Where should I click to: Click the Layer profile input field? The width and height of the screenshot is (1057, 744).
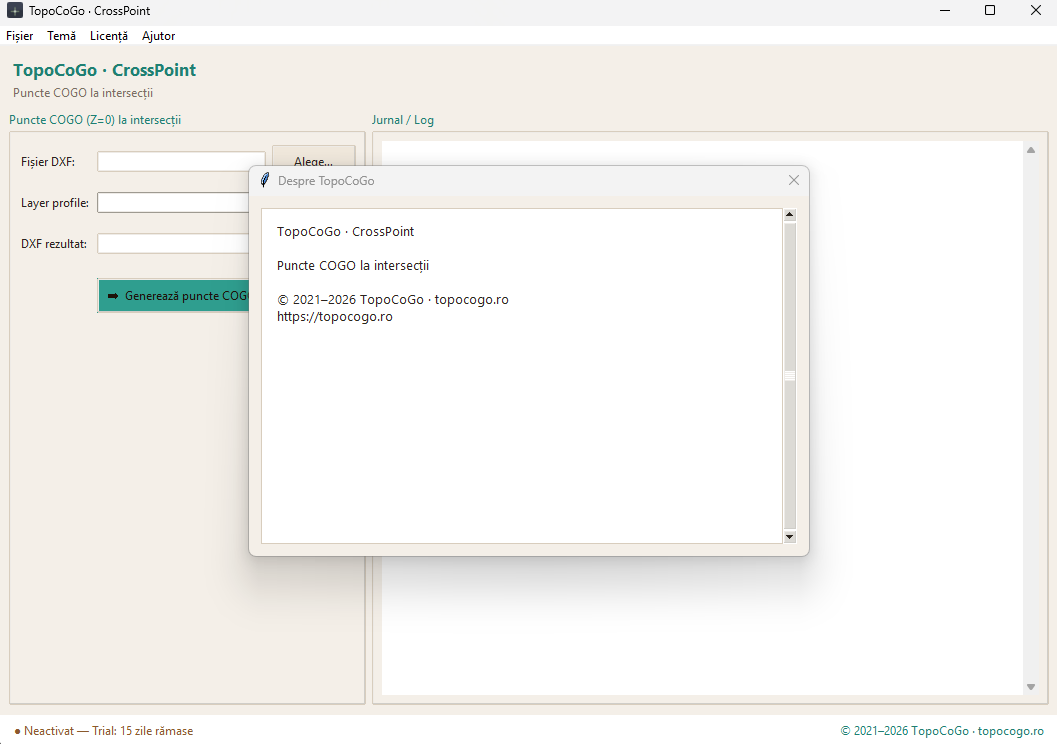pos(173,203)
